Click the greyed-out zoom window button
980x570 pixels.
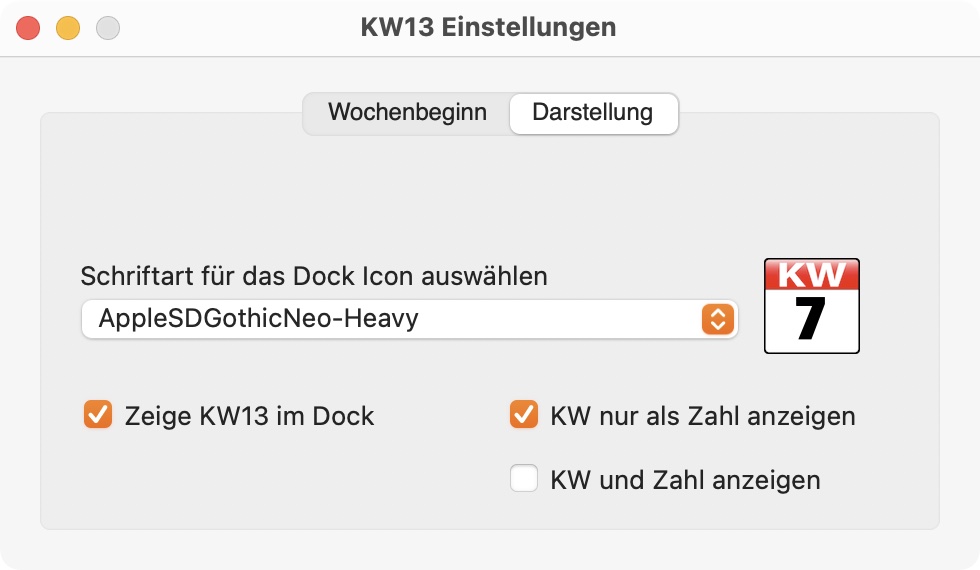108,28
